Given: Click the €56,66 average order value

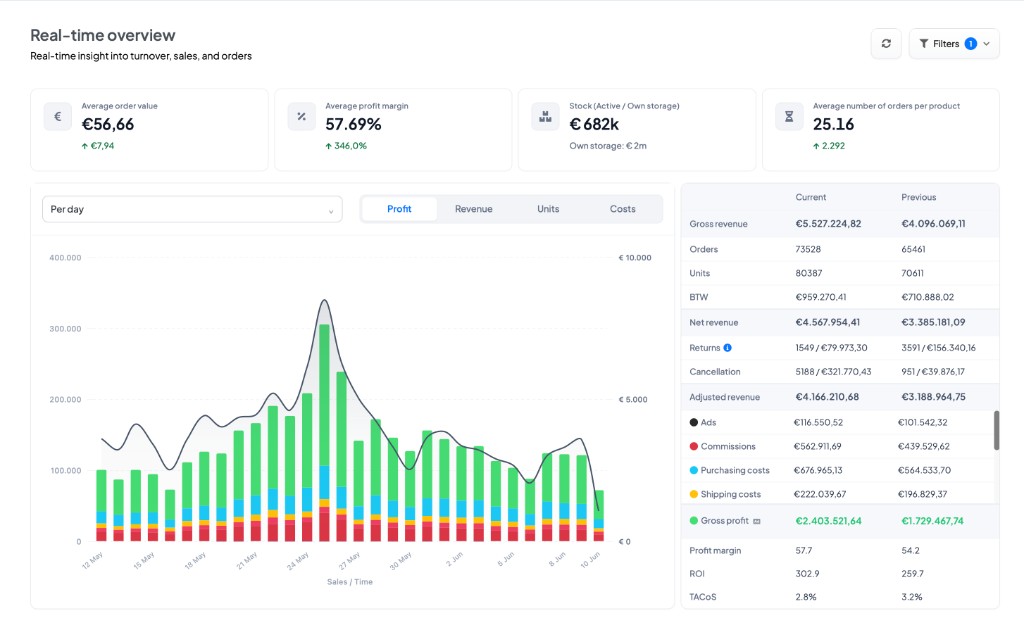Looking at the screenshot, I should (108, 124).
